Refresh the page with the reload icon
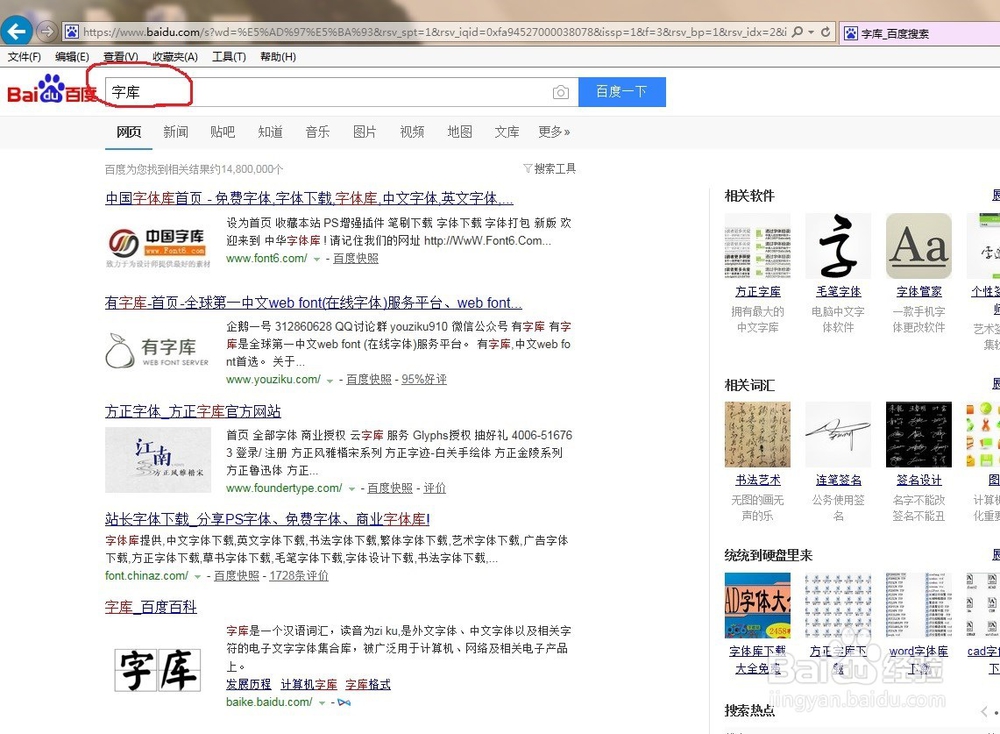This screenshot has height=734, width=1000. (825, 31)
